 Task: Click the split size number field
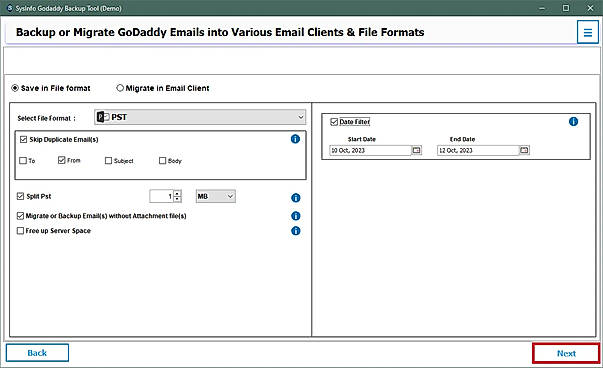point(162,196)
